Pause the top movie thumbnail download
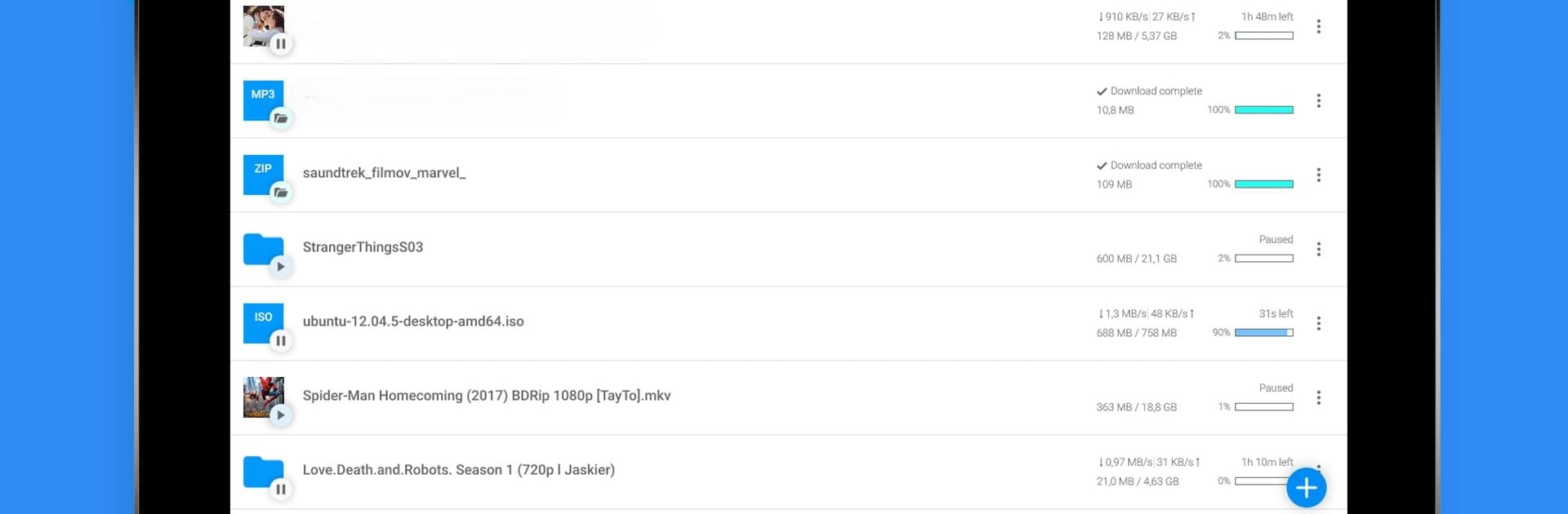The width and height of the screenshot is (1568, 514). [280, 44]
